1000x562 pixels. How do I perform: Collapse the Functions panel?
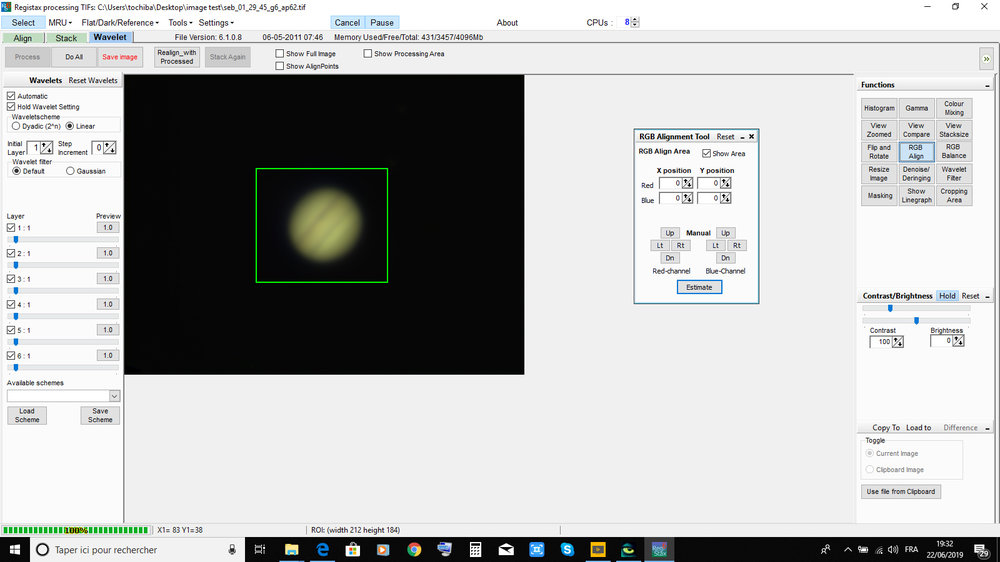(x=987, y=85)
